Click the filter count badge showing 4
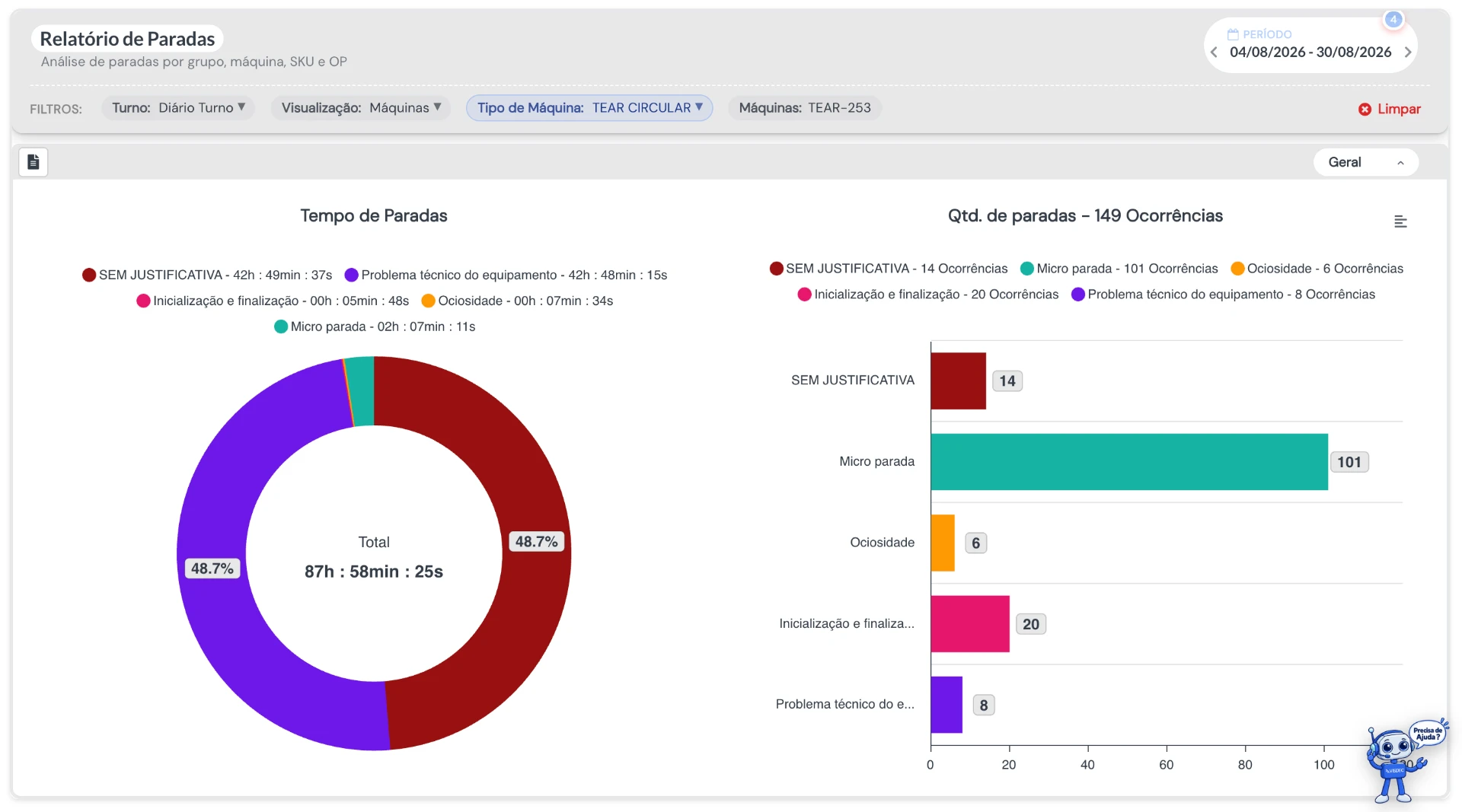Screen dimensions: 1462x812 (1393, 20)
